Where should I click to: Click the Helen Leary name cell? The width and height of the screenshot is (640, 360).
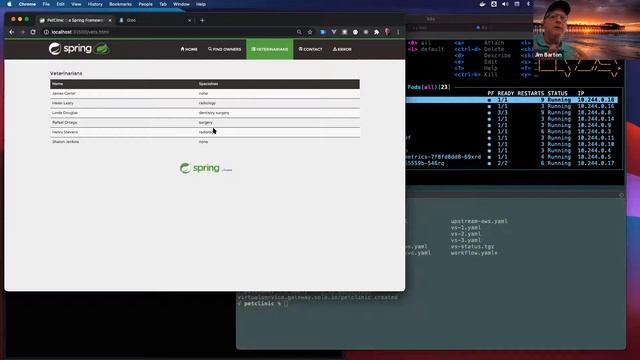click(63, 103)
